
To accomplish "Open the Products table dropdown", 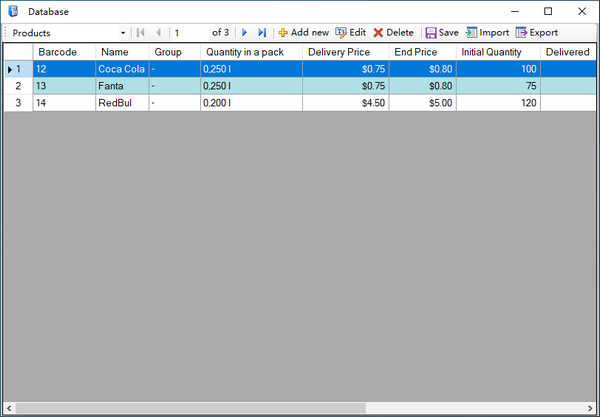I will tap(123, 33).
